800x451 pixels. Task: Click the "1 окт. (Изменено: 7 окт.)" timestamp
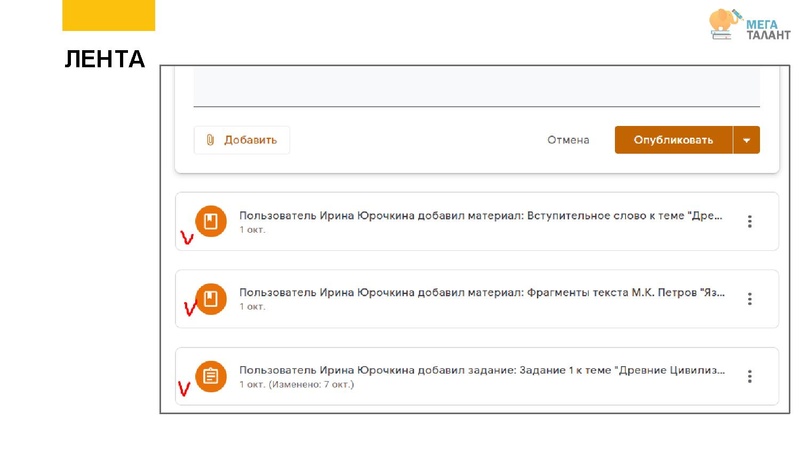click(x=296, y=384)
